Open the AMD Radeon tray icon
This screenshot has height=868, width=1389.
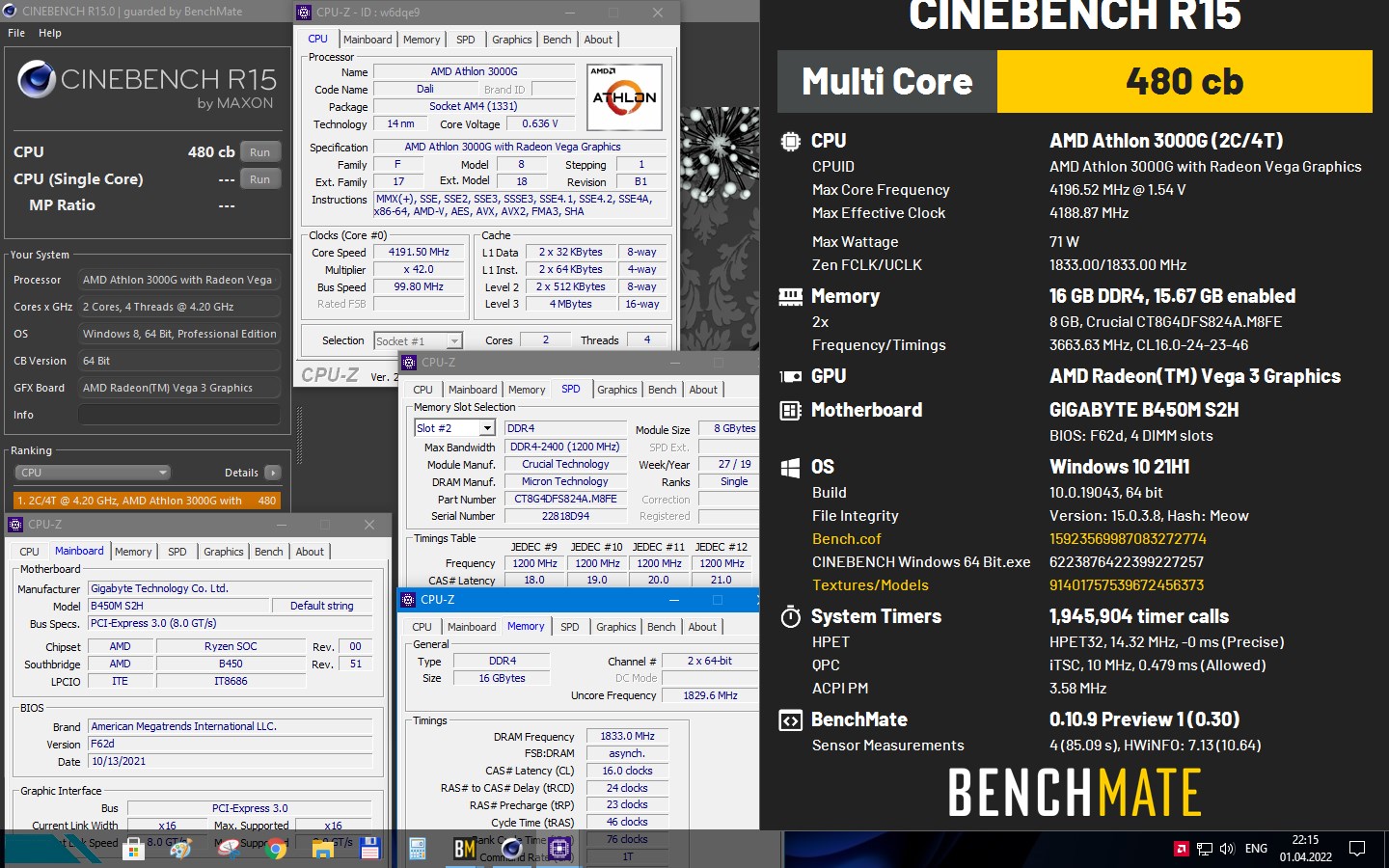tap(1181, 849)
